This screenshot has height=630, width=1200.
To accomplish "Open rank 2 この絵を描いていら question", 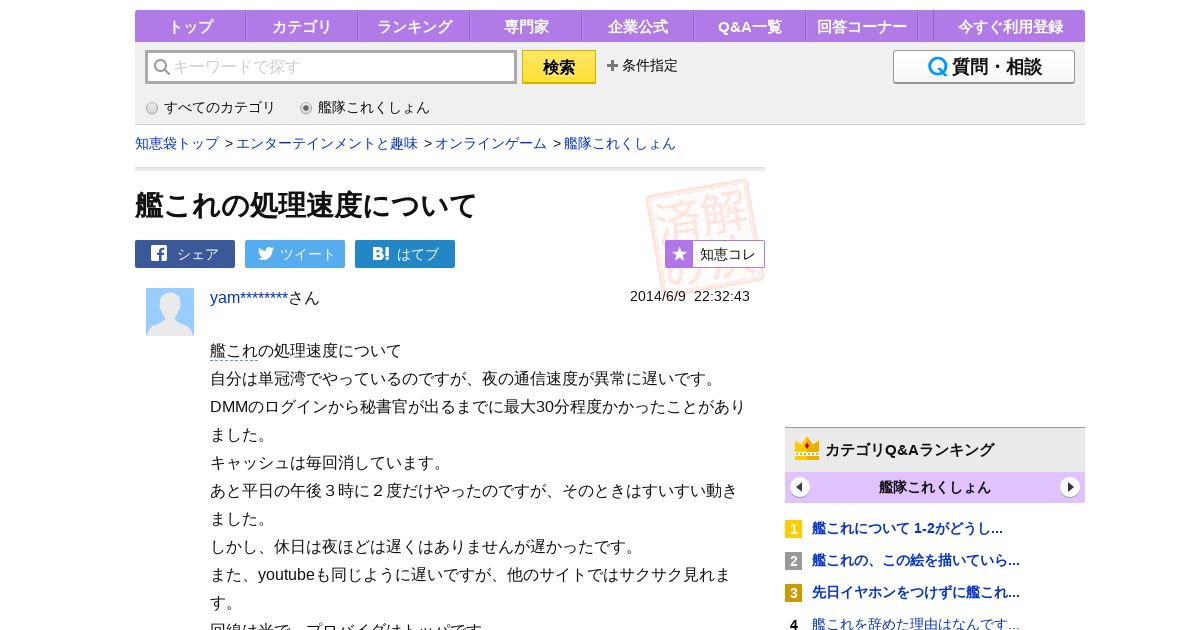I will tap(916, 560).
